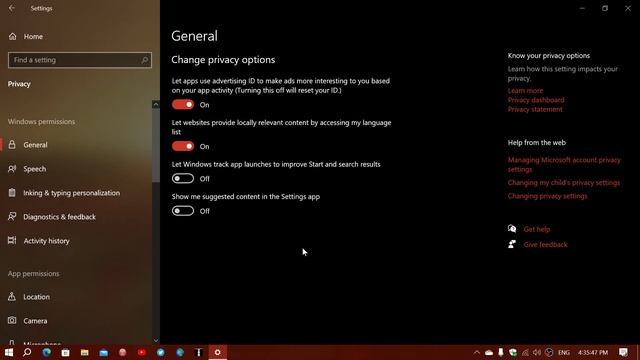Show hidden icons in the system tray

477,352
